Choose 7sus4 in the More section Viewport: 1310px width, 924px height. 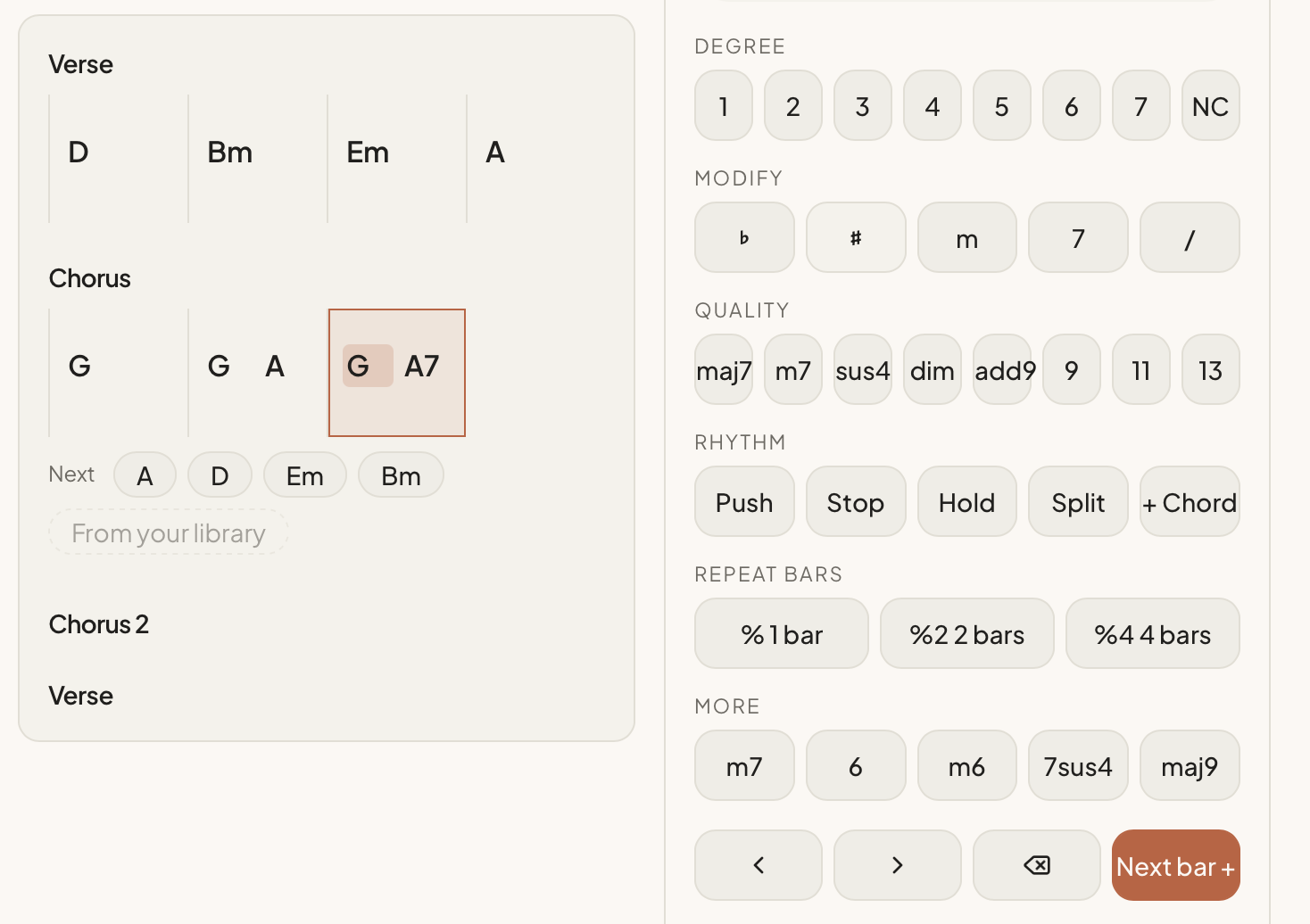click(x=1078, y=765)
